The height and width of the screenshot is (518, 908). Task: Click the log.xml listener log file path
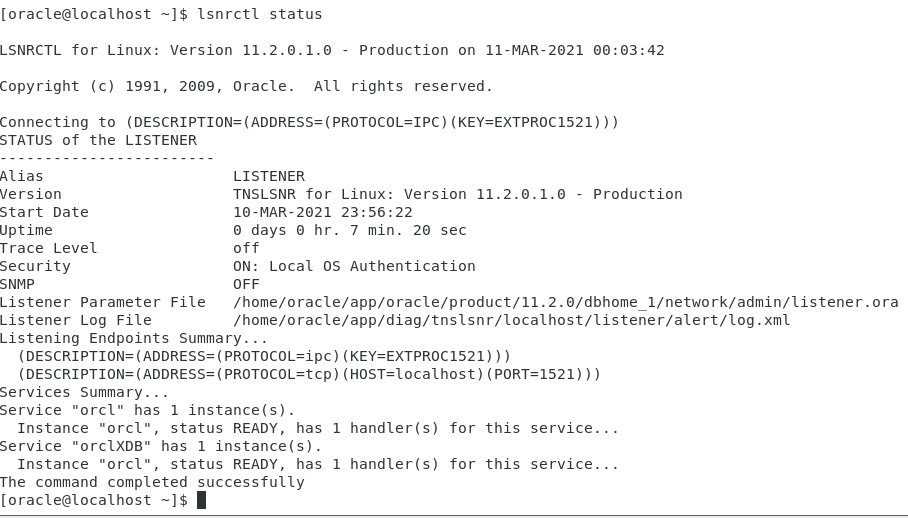pyautogui.click(x=512, y=320)
